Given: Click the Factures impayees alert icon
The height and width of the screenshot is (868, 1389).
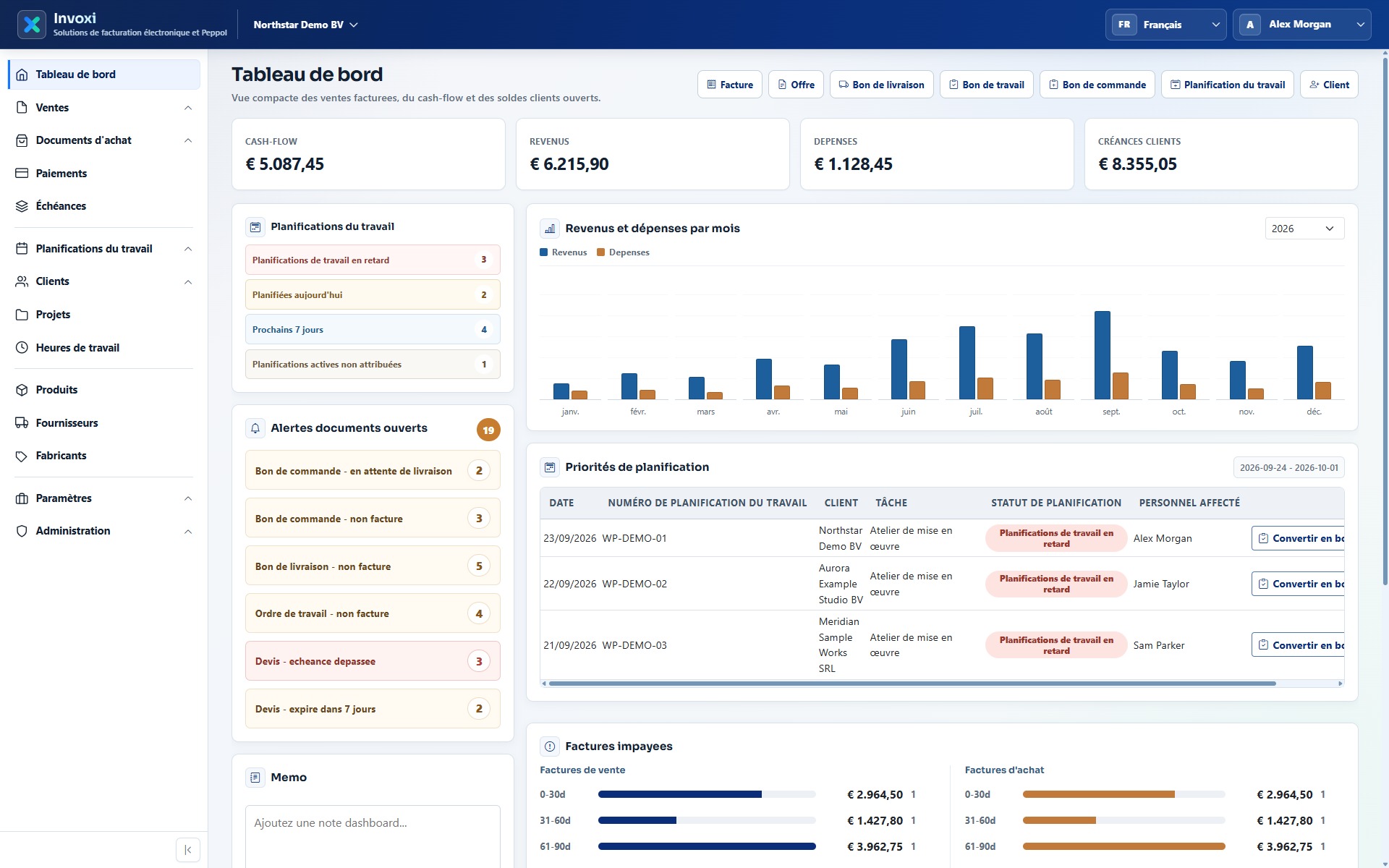Looking at the screenshot, I should [550, 746].
